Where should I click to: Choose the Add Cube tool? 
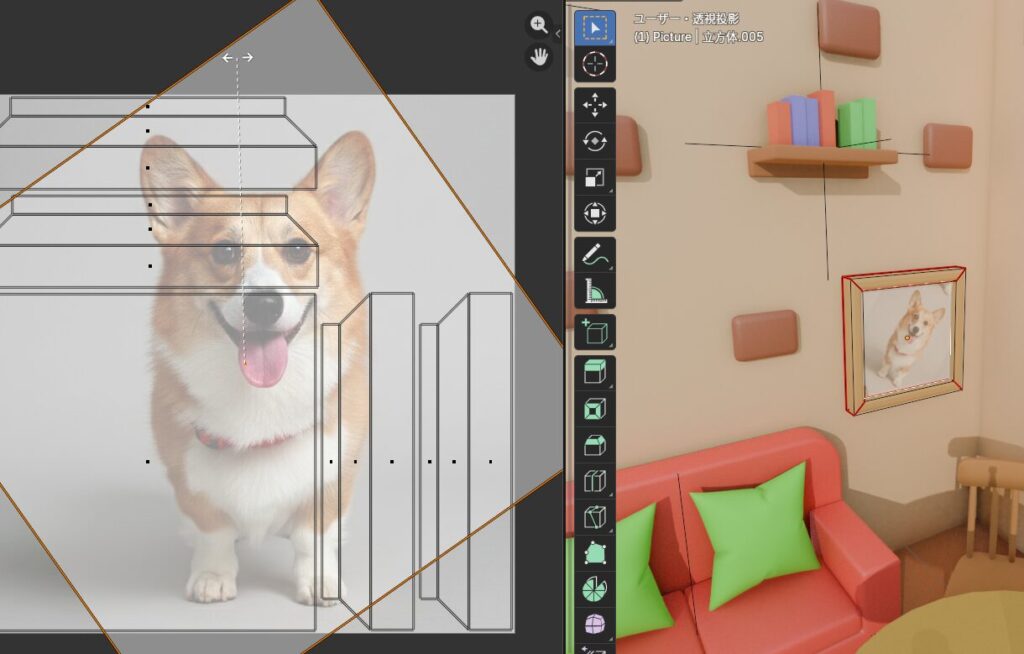point(595,332)
